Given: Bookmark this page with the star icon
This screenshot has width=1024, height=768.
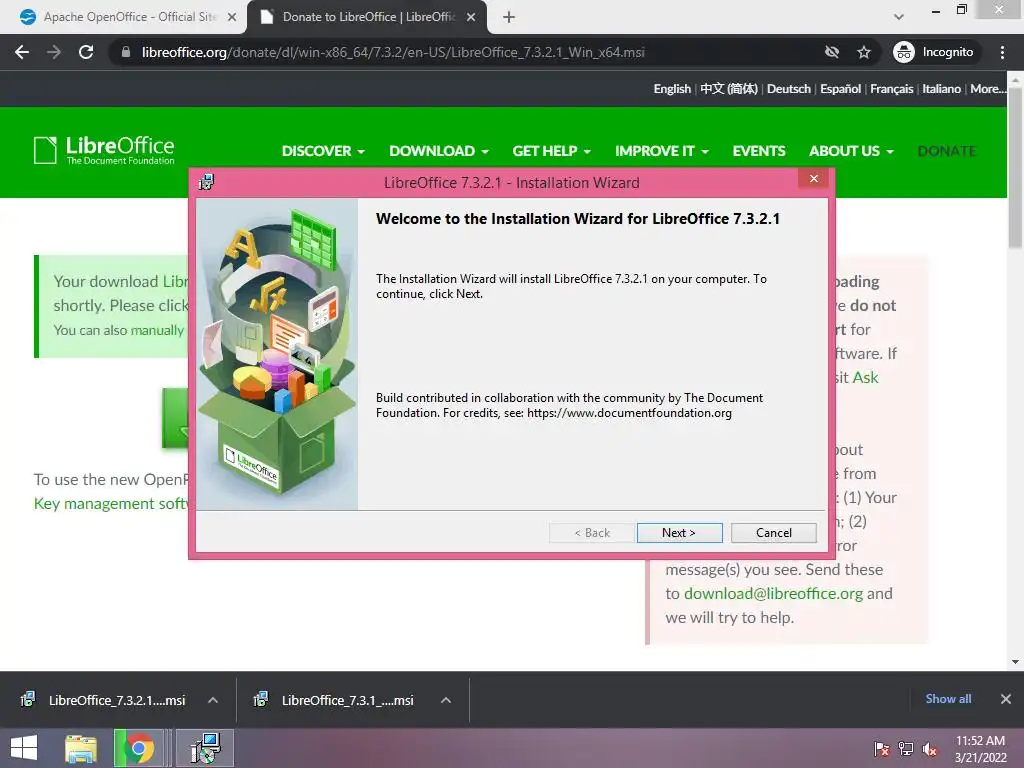Looking at the screenshot, I should pos(864,52).
